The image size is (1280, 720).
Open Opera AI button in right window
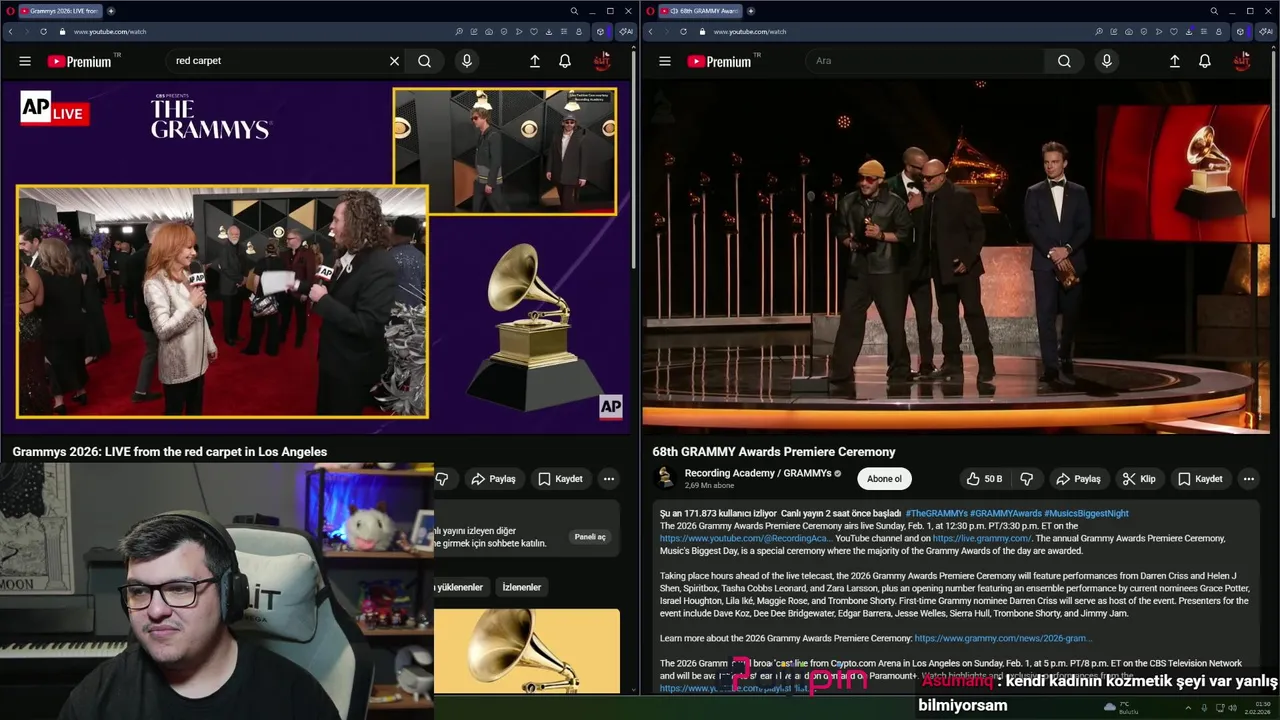point(1265,31)
